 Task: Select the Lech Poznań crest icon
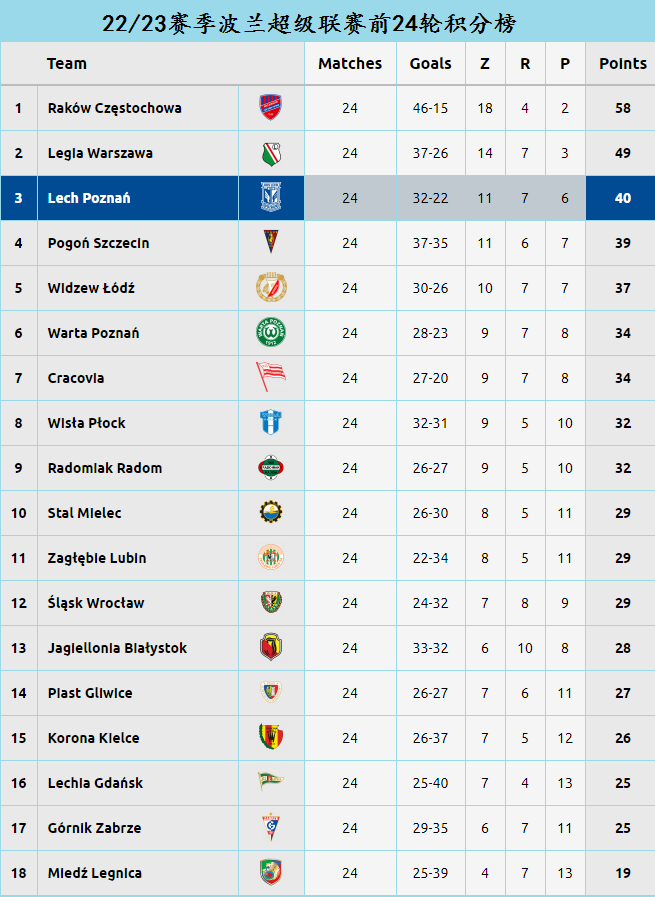pos(271,197)
